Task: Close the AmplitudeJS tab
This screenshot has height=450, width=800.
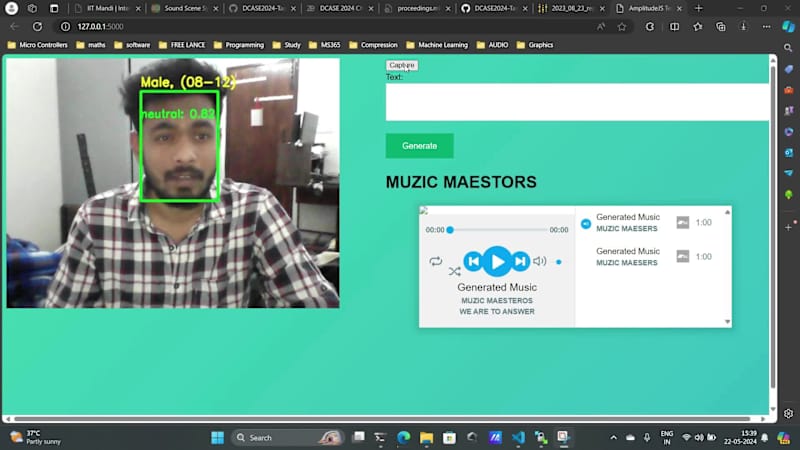Action: pos(679,9)
